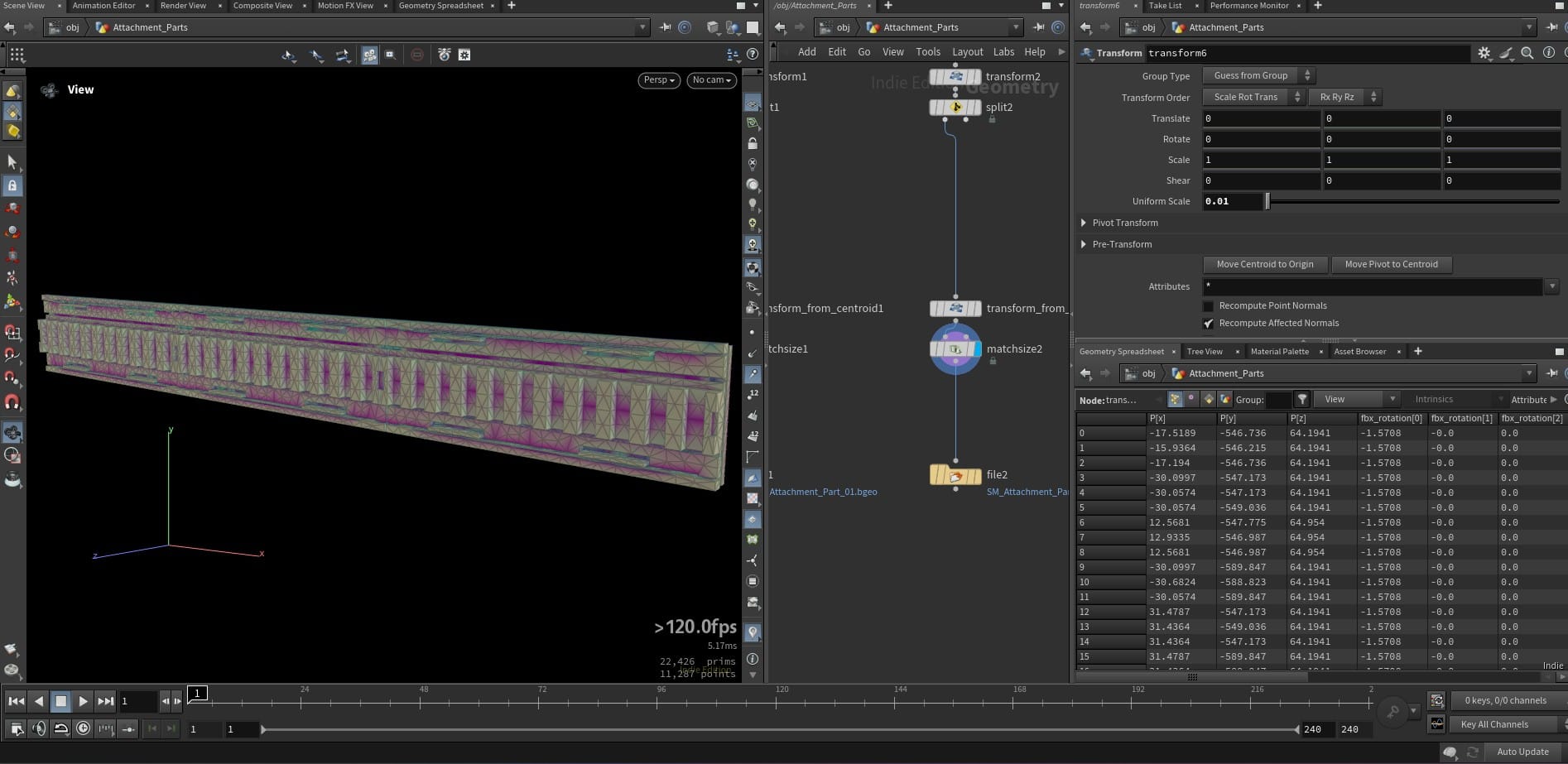Click the transform_from_centroid node icon

pyautogui.click(x=955, y=309)
